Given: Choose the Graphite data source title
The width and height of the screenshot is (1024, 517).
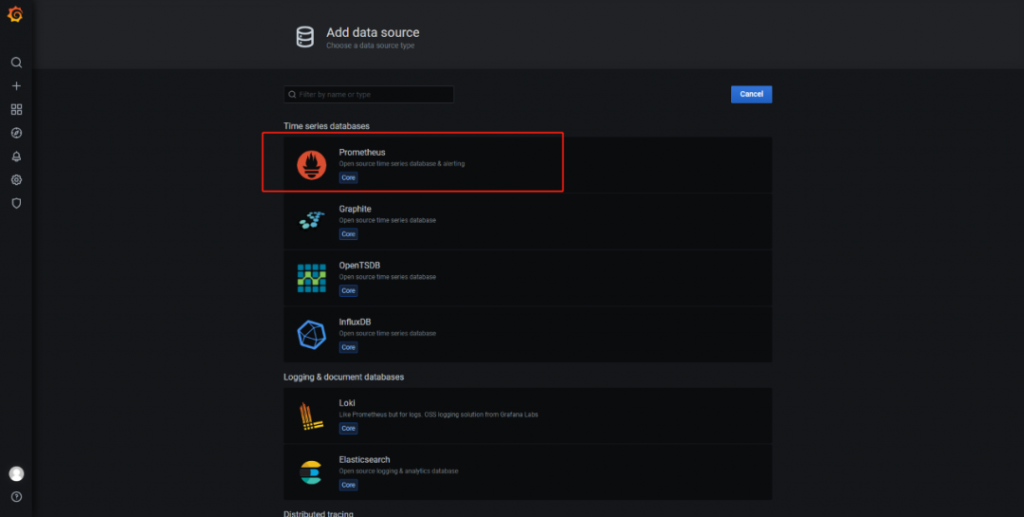Looking at the screenshot, I should tap(355, 209).
